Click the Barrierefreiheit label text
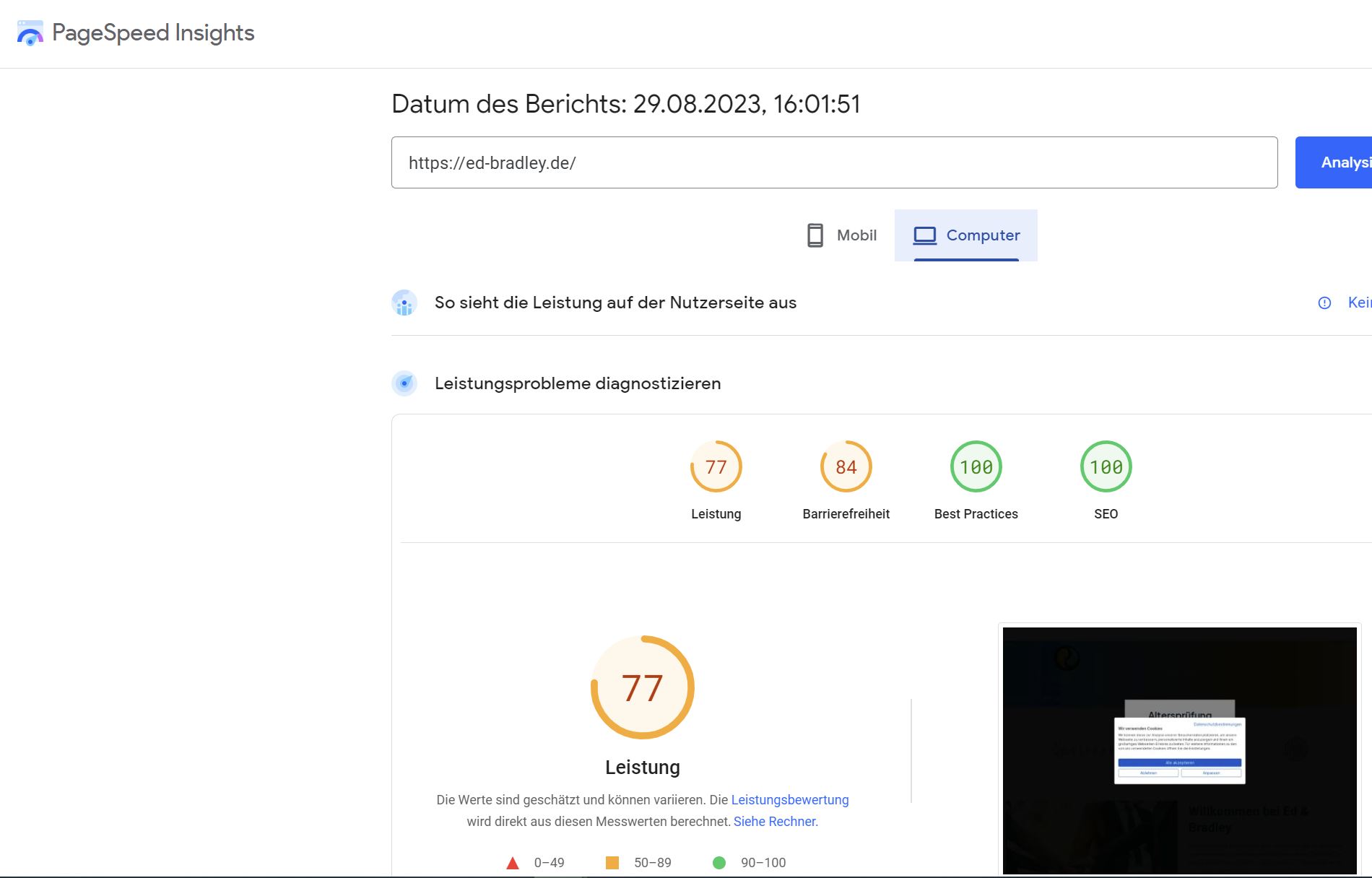 tap(846, 514)
